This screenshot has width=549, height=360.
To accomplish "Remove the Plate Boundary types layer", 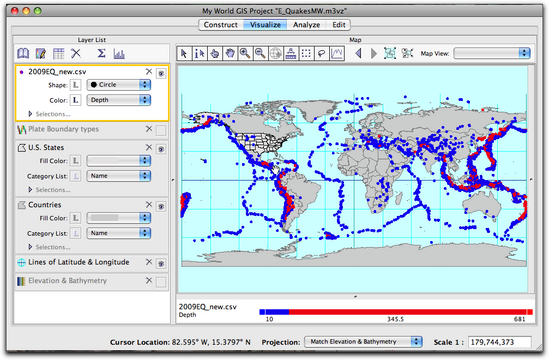I will pos(149,129).
